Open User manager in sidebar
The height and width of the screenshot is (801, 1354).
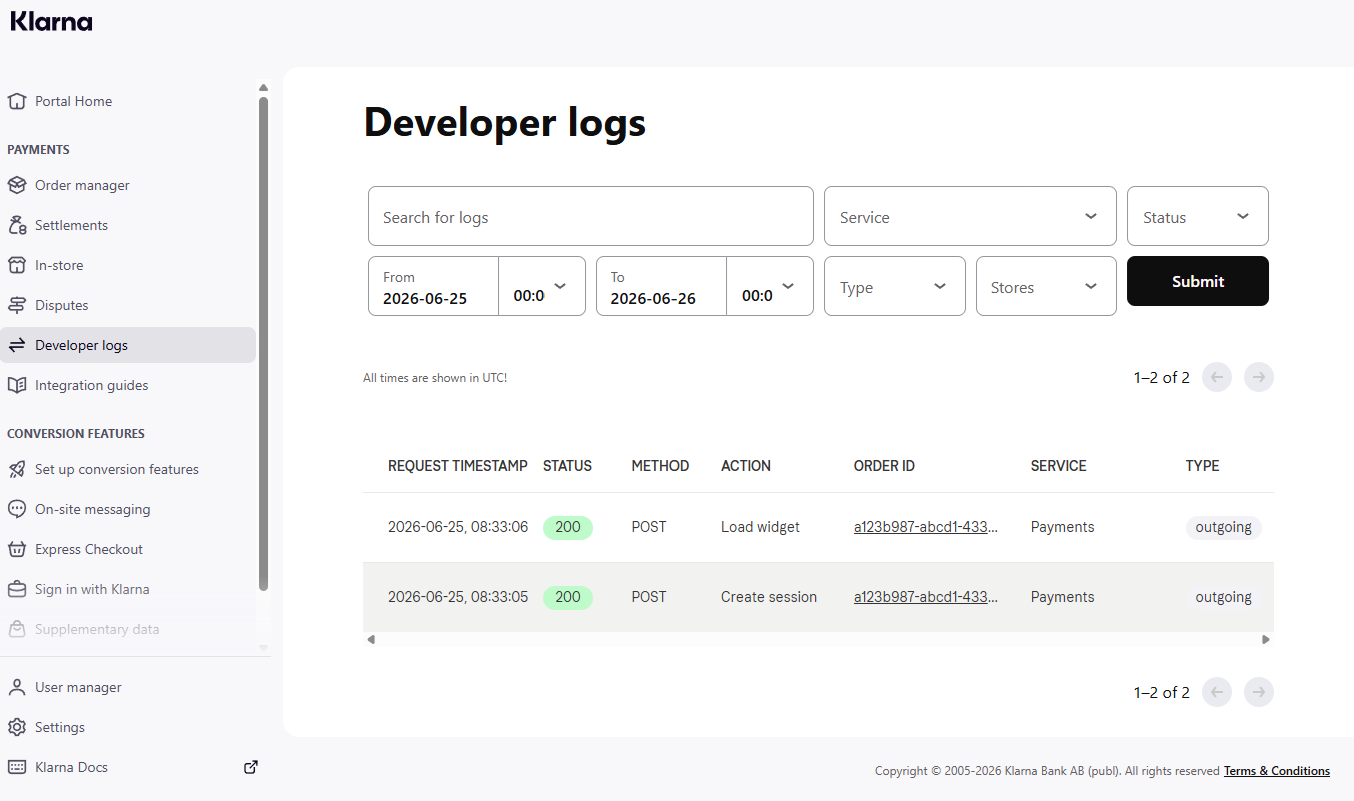click(128, 687)
